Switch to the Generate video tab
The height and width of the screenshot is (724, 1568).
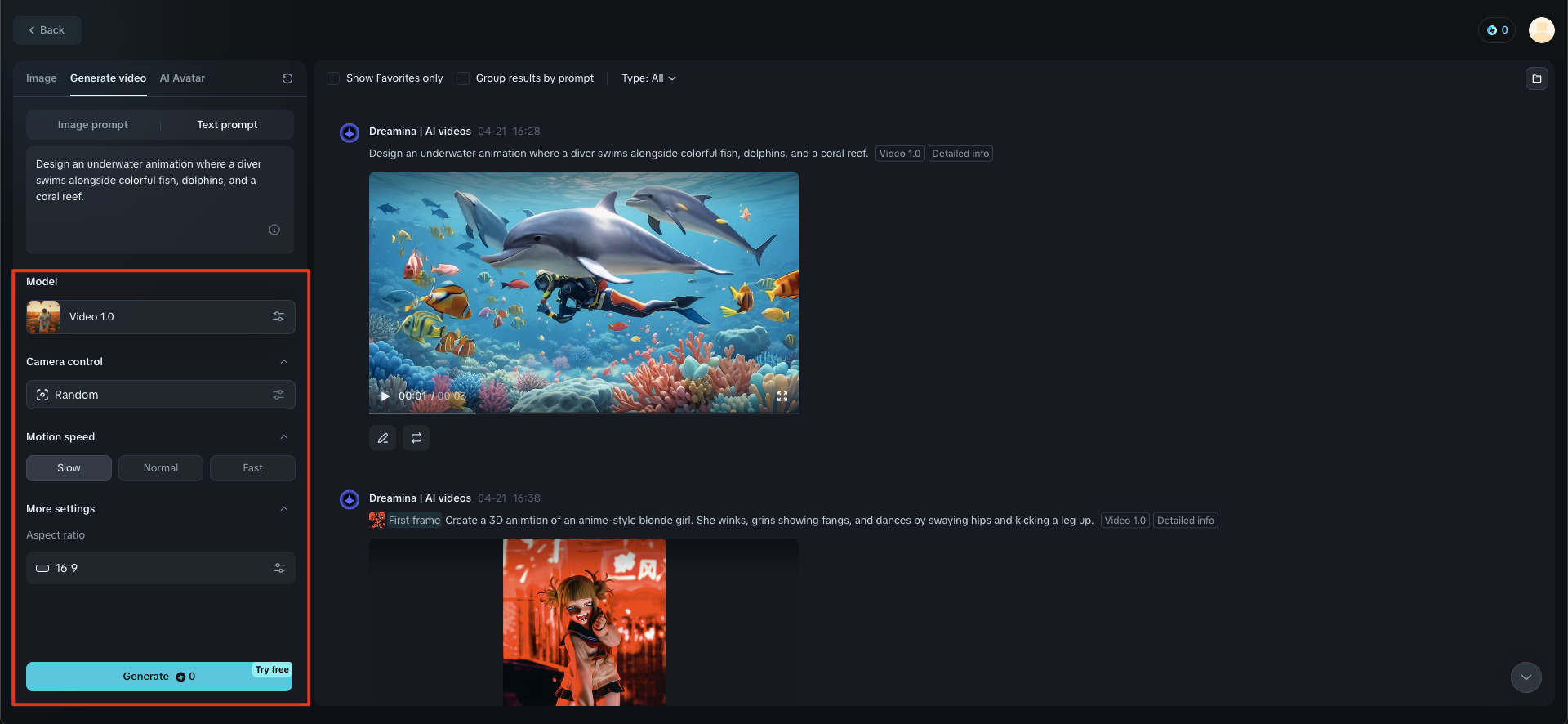coord(109,78)
